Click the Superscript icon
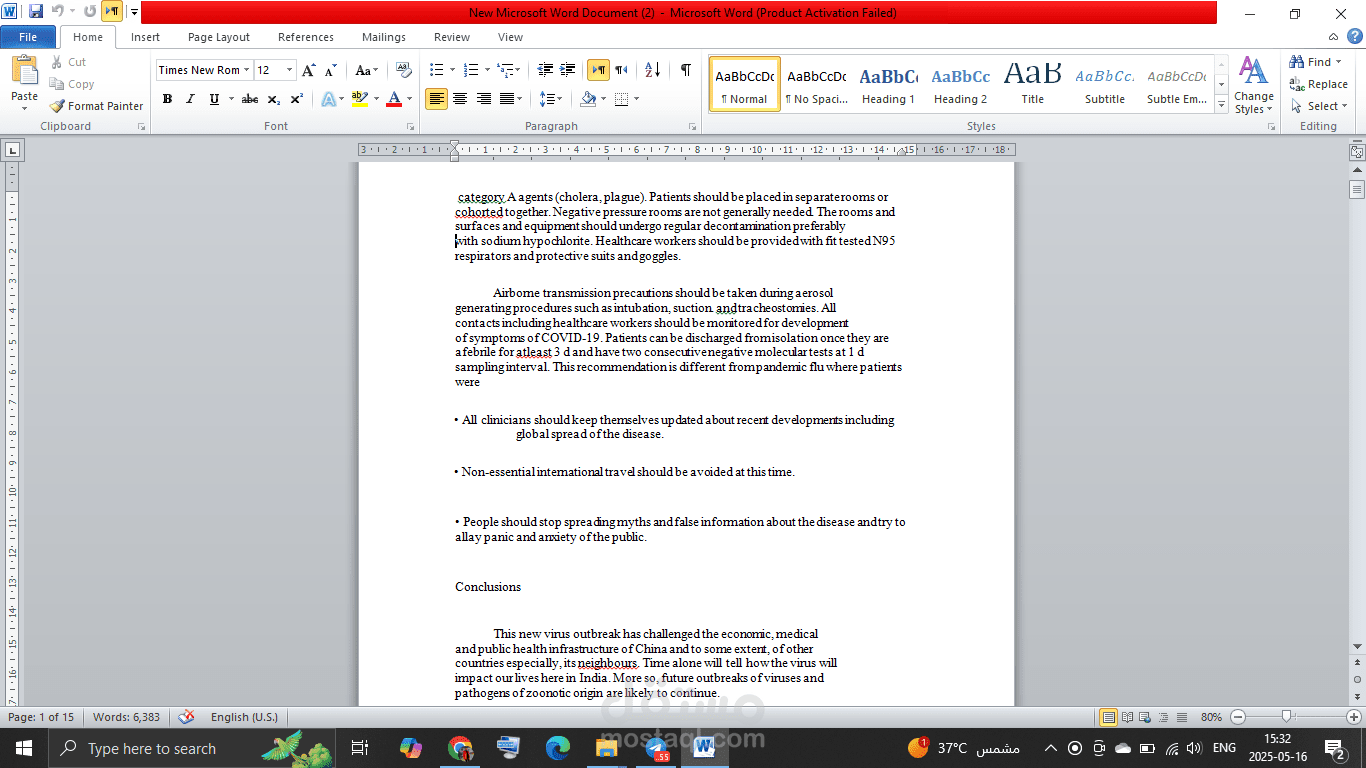 296,99
